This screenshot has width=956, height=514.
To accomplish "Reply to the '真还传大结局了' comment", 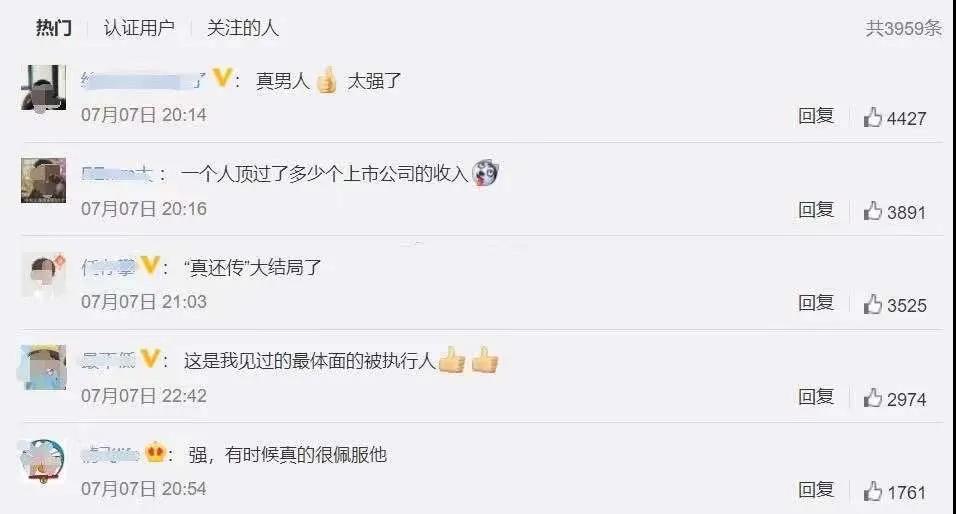I will point(816,303).
